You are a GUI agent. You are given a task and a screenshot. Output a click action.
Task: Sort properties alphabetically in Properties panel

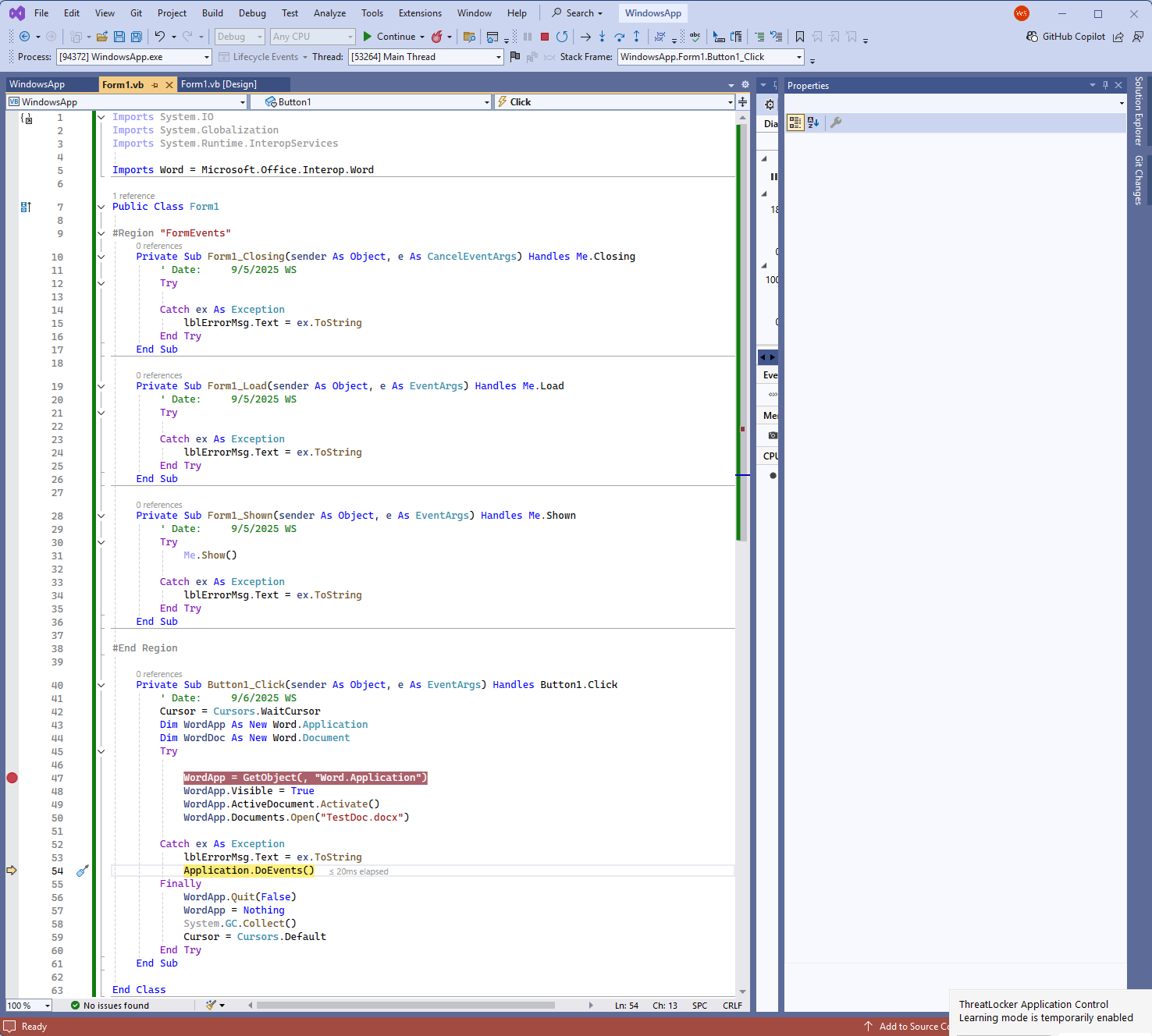click(x=813, y=122)
